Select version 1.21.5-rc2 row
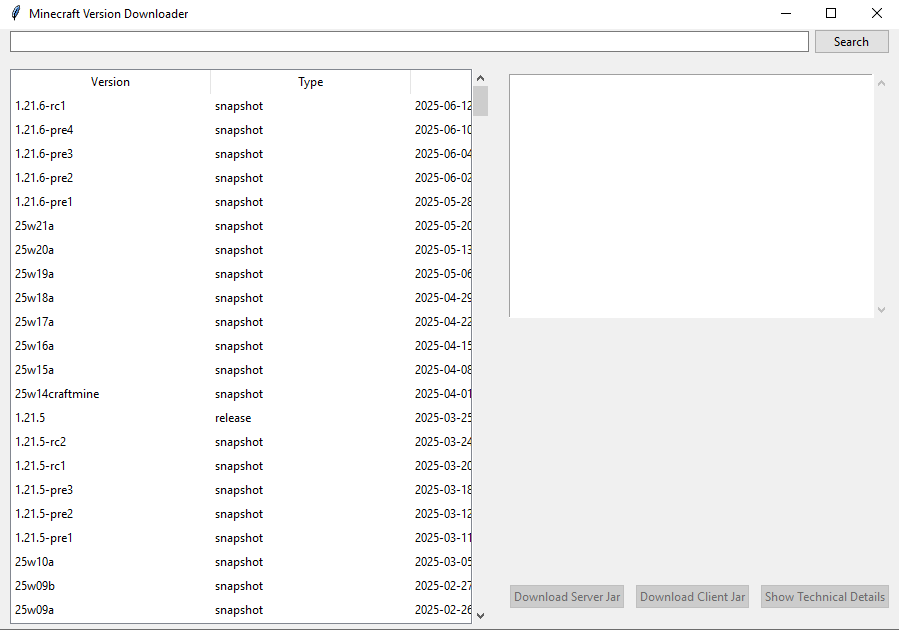The width and height of the screenshot is (899, 630). [x=241, y=443]
